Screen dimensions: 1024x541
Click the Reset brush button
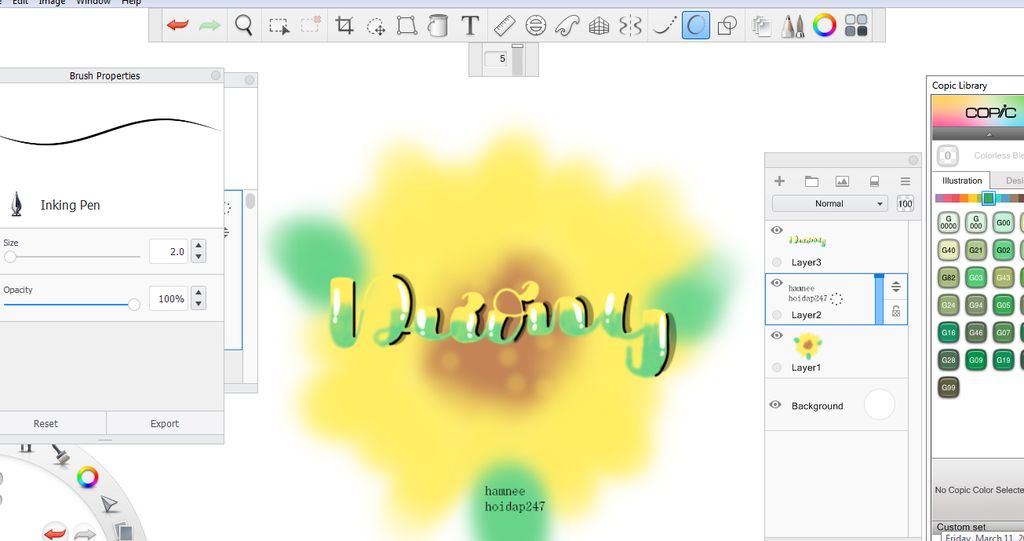coord(46,423)
